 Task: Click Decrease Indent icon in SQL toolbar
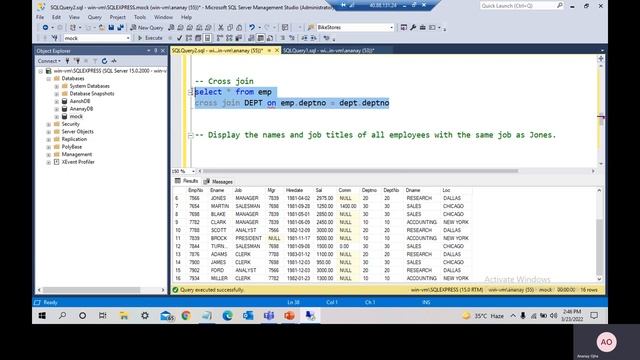[x=304, y=38]
